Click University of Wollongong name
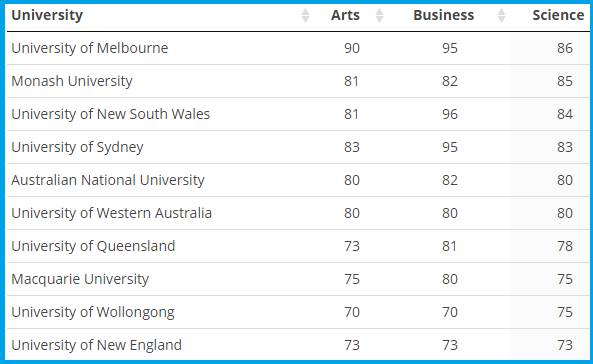Screen dimensions: 593x364 93,312
